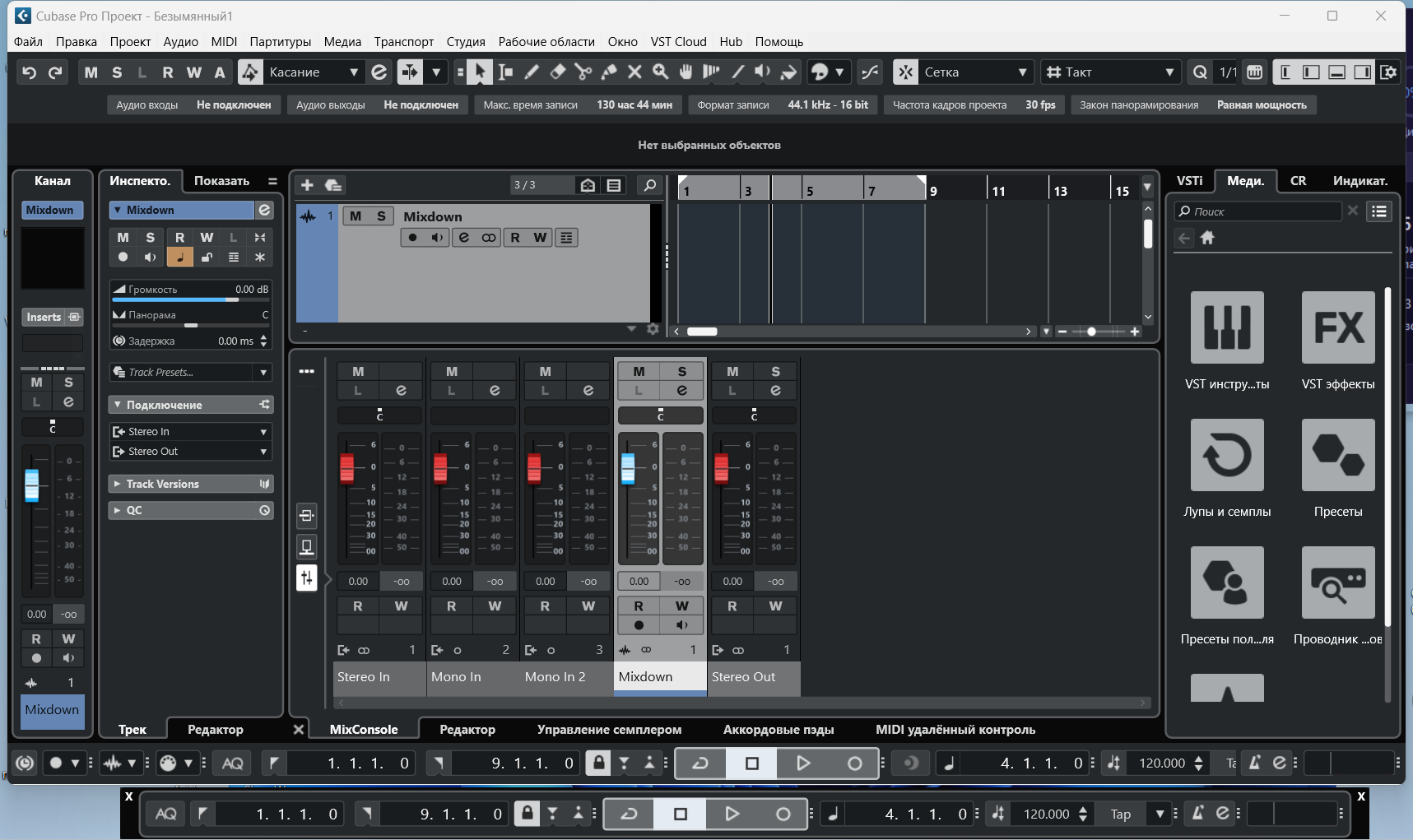
Task: Toggle the Cycle loop button in transport
Action: (x=700, y=763)
